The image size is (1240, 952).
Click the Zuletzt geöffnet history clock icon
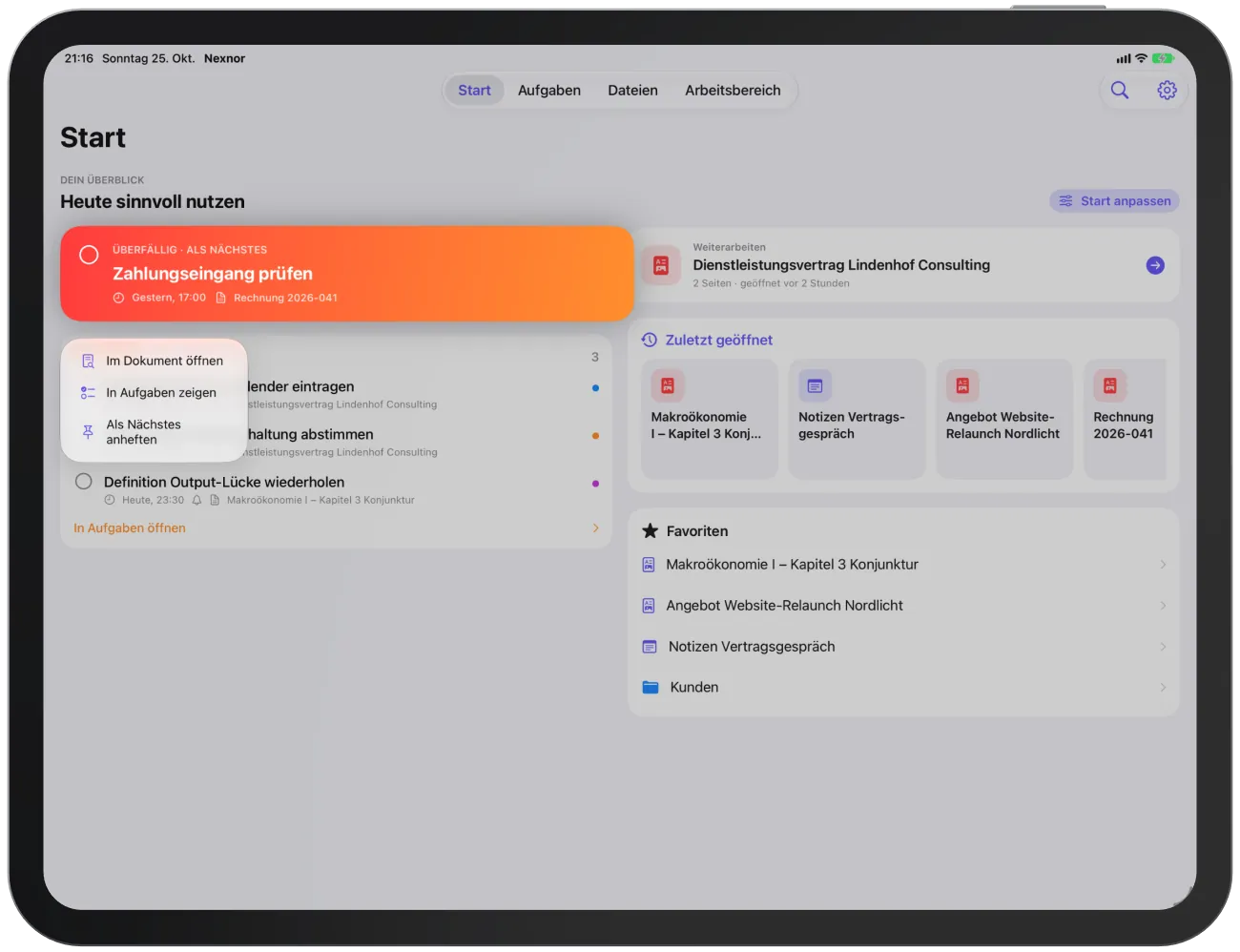point(650,340)
